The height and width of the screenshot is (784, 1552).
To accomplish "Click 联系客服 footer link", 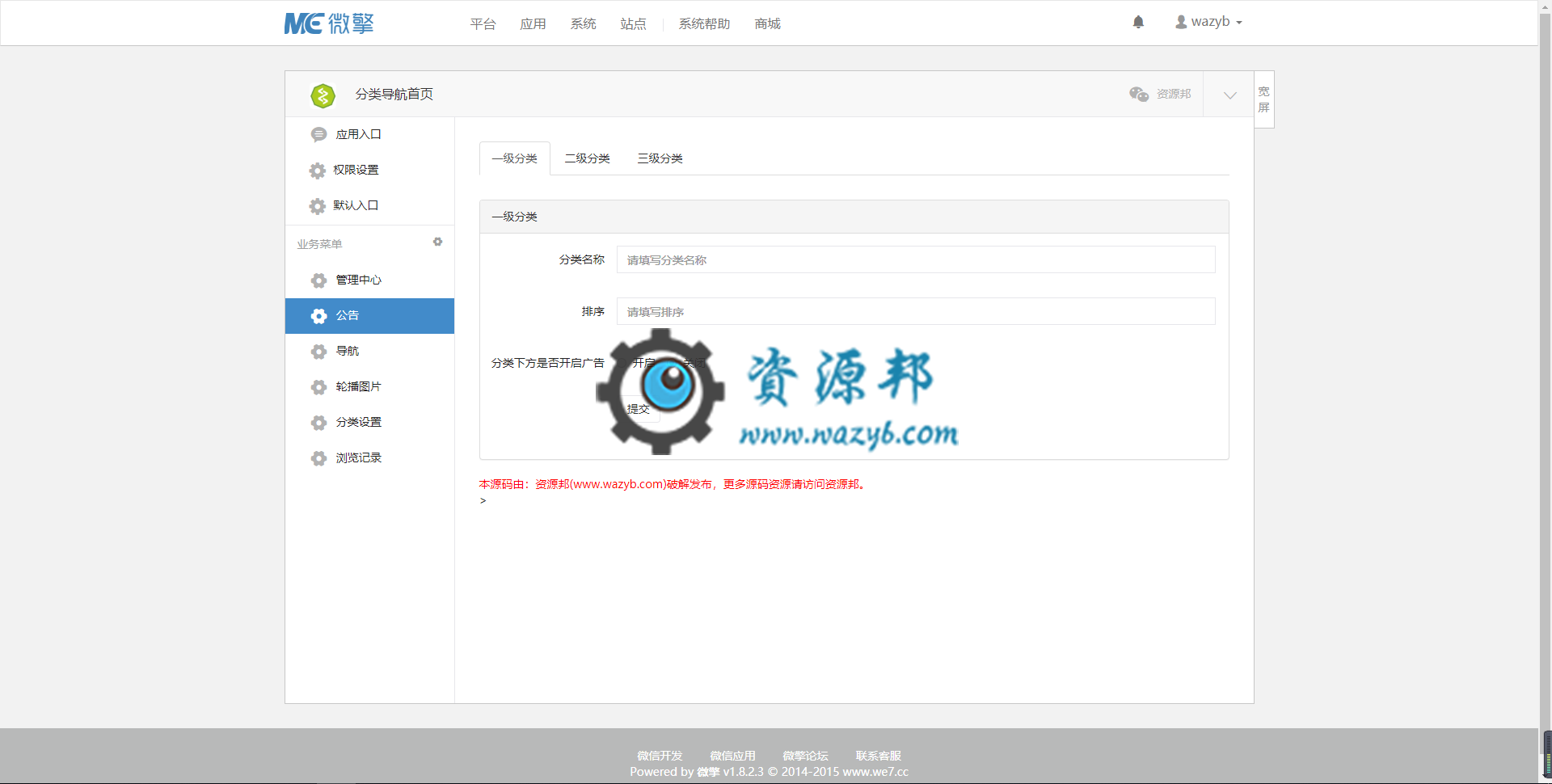I will (x=878, y=756).
